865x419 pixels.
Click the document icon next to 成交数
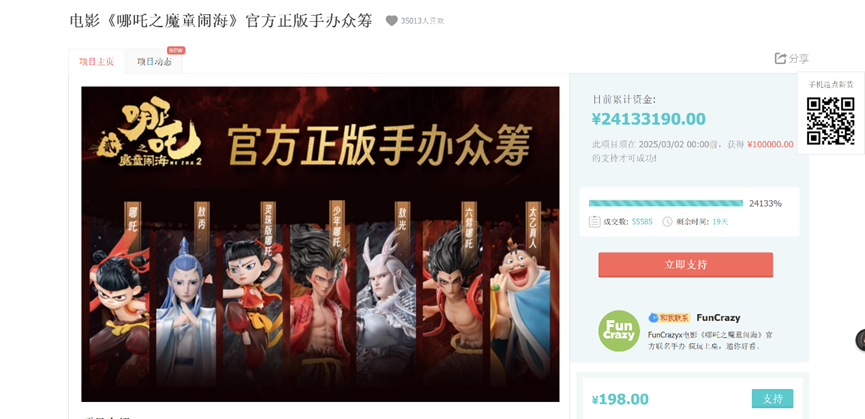(x=594, y=222)
